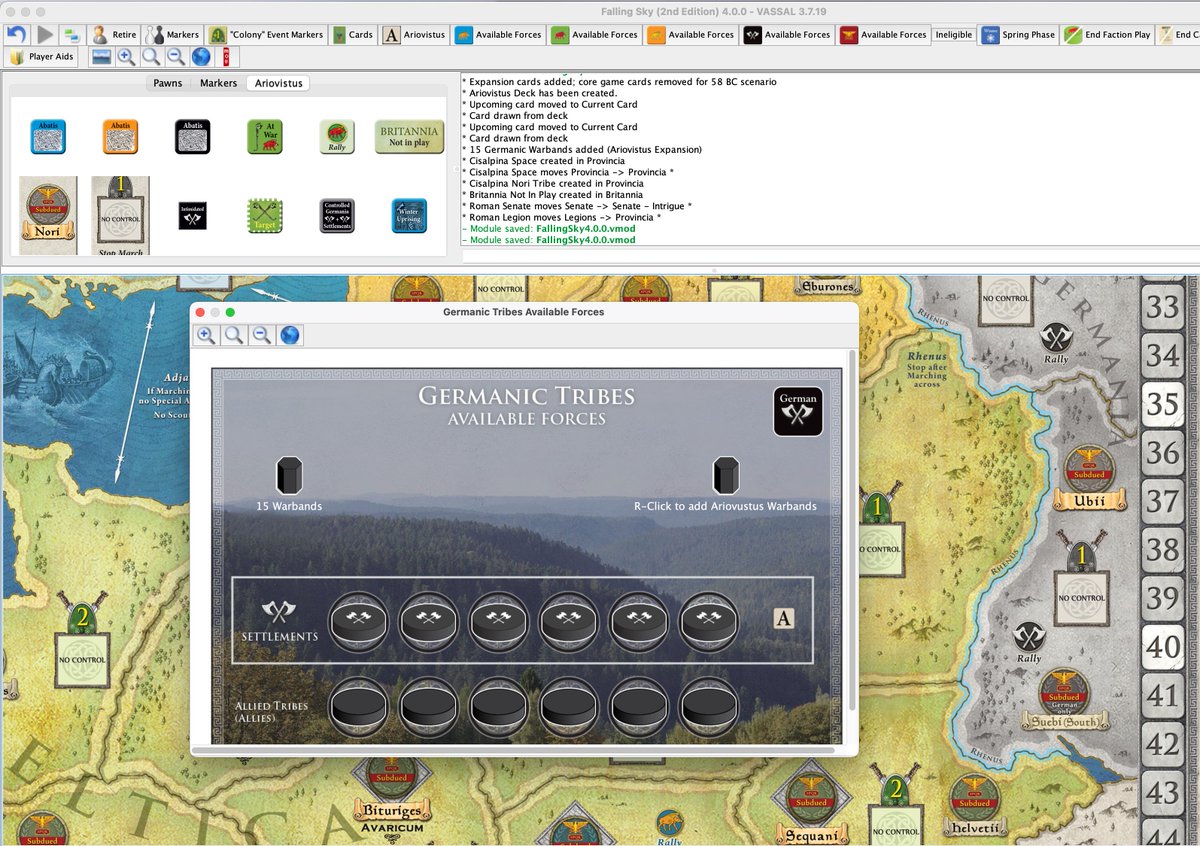
Task: Click the globe overview icon
Action: (201, 56)
